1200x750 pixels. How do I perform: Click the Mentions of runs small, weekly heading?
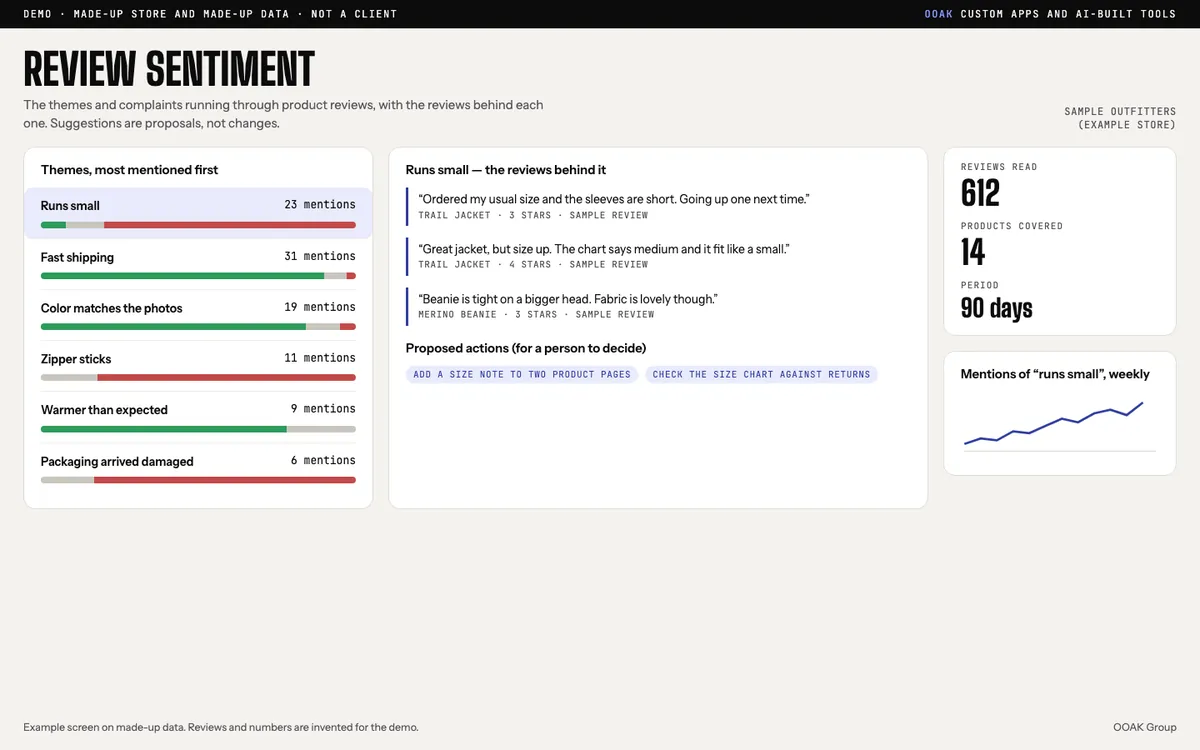[x=1055, y=374]
